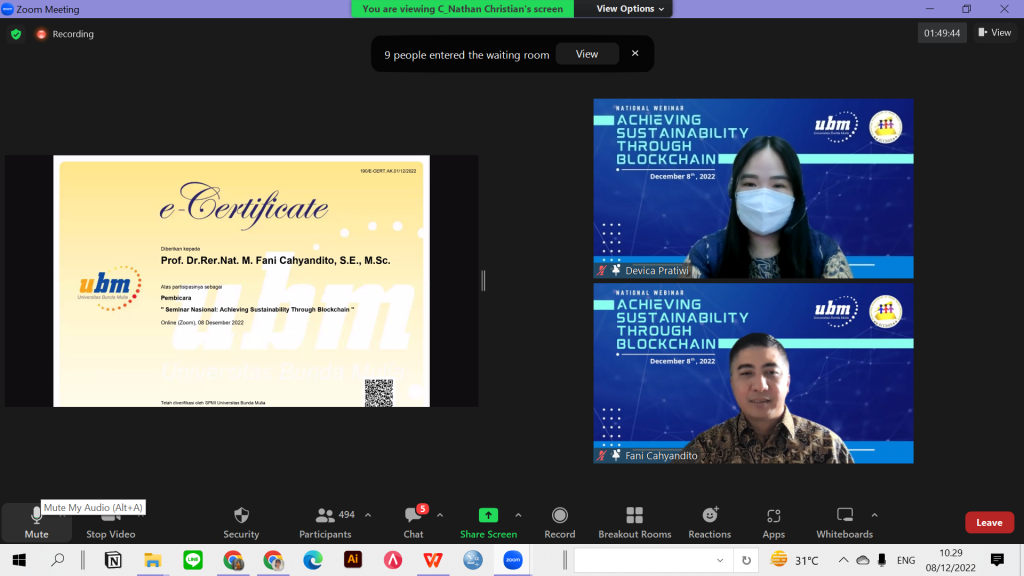The width and height of the screenshot is (1024, 576).
Task: Open the Security shield options
Action: coord(241,523)
